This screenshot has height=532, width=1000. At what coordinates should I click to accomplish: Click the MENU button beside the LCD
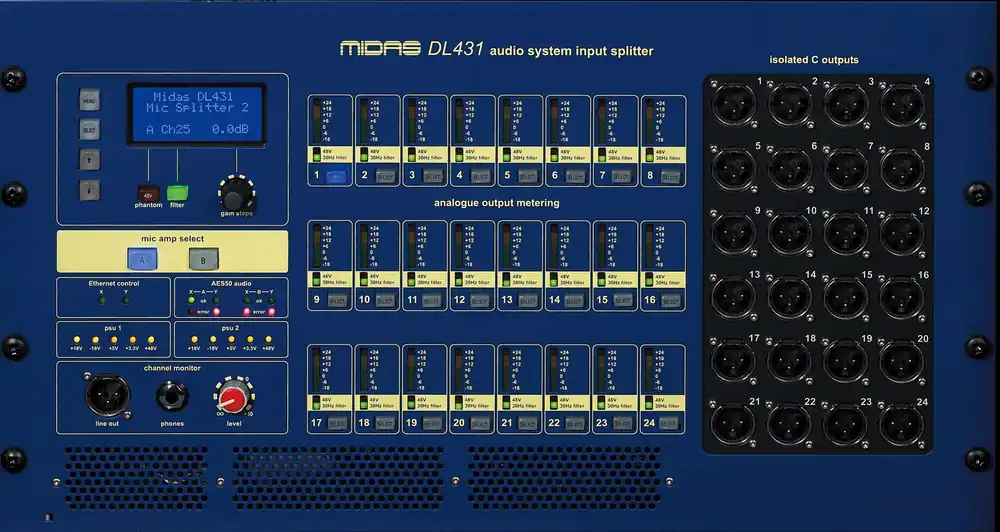(89, 100)
